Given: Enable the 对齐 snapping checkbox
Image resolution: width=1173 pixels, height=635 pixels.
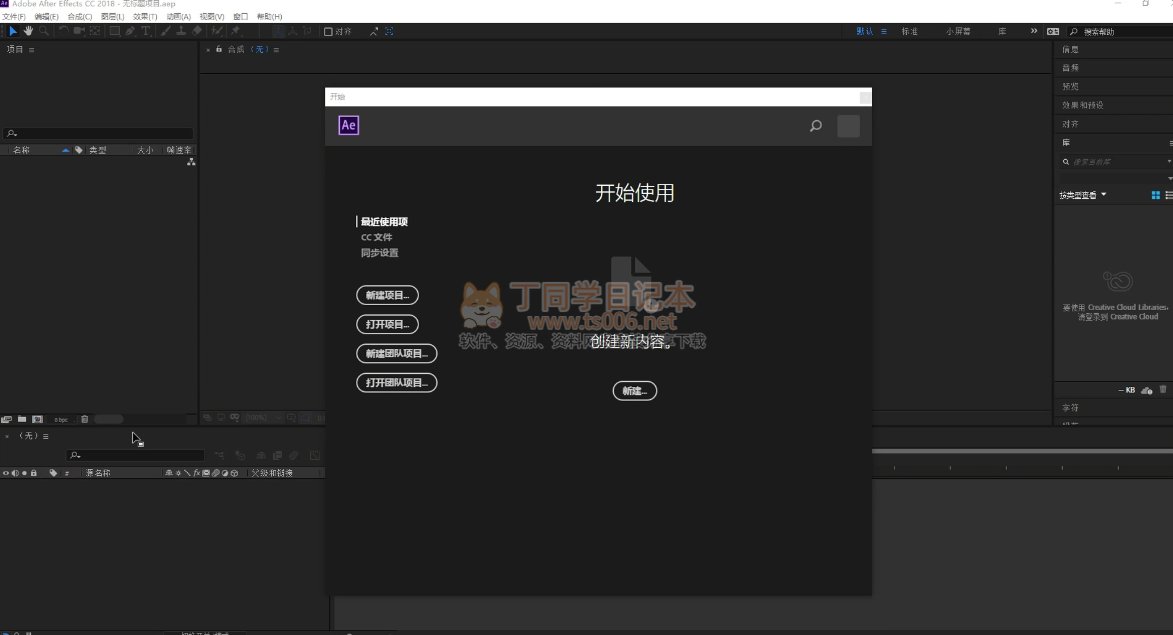Looking at the screenshot, I should tap(328, 32).
